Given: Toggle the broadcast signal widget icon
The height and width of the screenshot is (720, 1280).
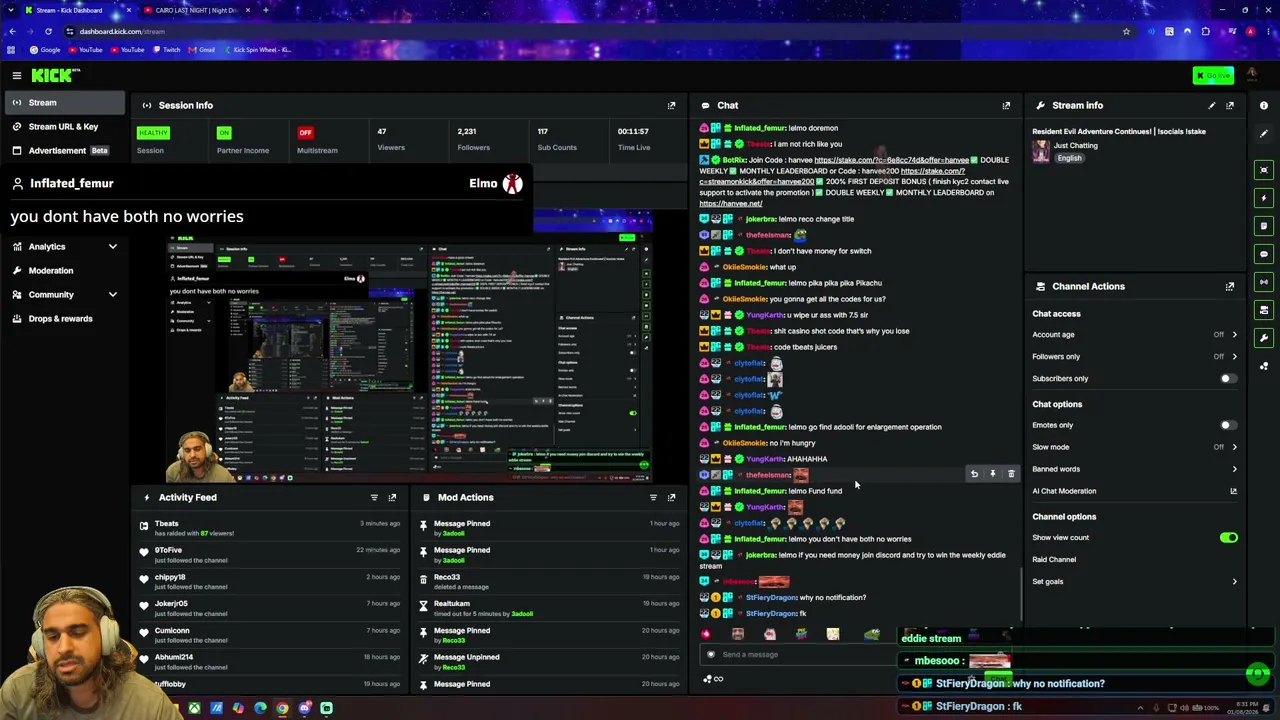Looking at the screenshot, I should pos(1264,282).
